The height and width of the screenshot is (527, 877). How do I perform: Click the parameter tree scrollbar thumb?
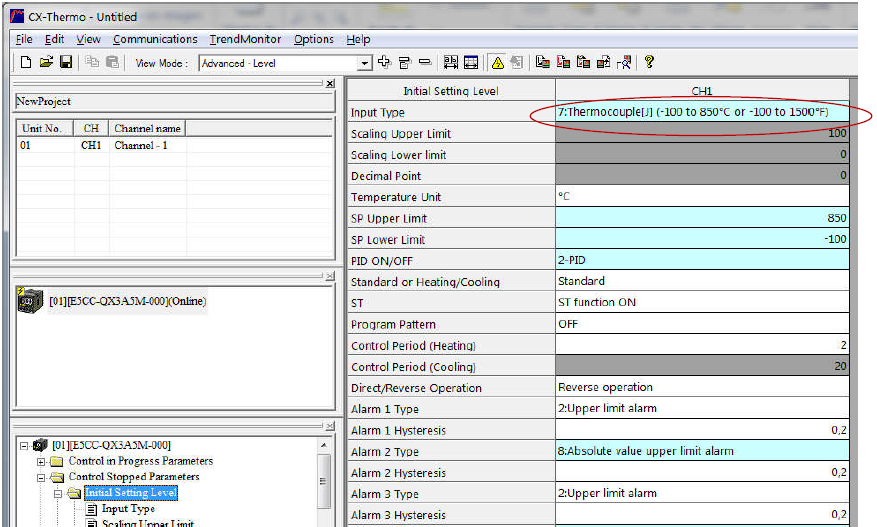[x=324, y=481]
